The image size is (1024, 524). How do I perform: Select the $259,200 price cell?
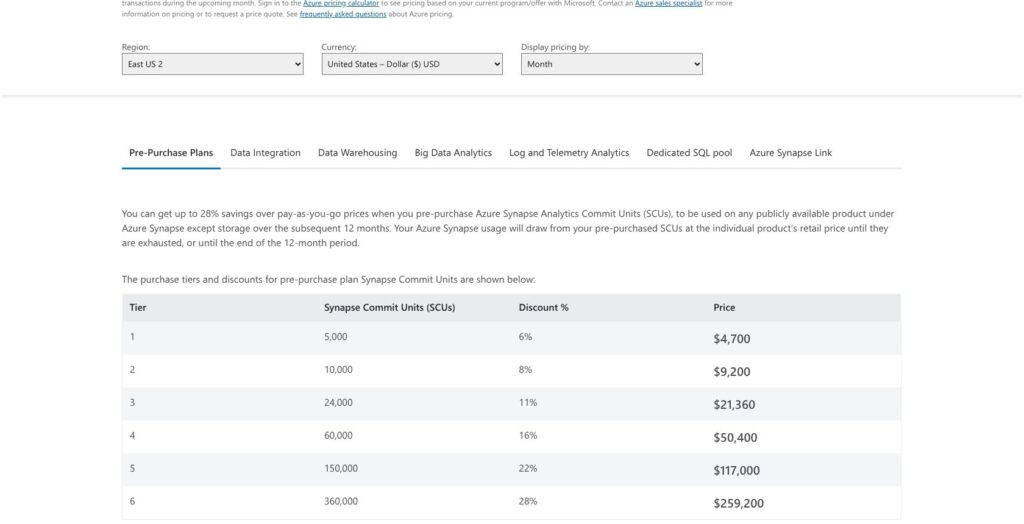tap(739, 503)
